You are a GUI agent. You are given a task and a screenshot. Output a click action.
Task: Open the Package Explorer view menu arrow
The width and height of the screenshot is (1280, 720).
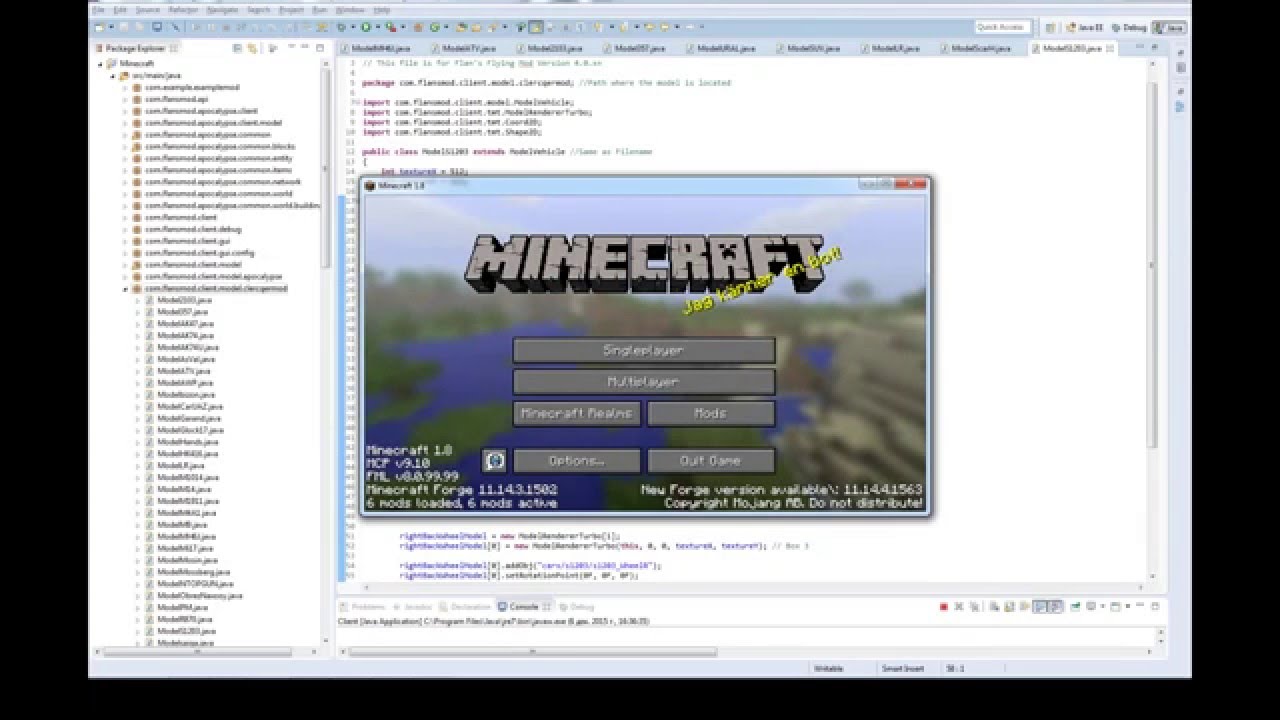(272, 48)
